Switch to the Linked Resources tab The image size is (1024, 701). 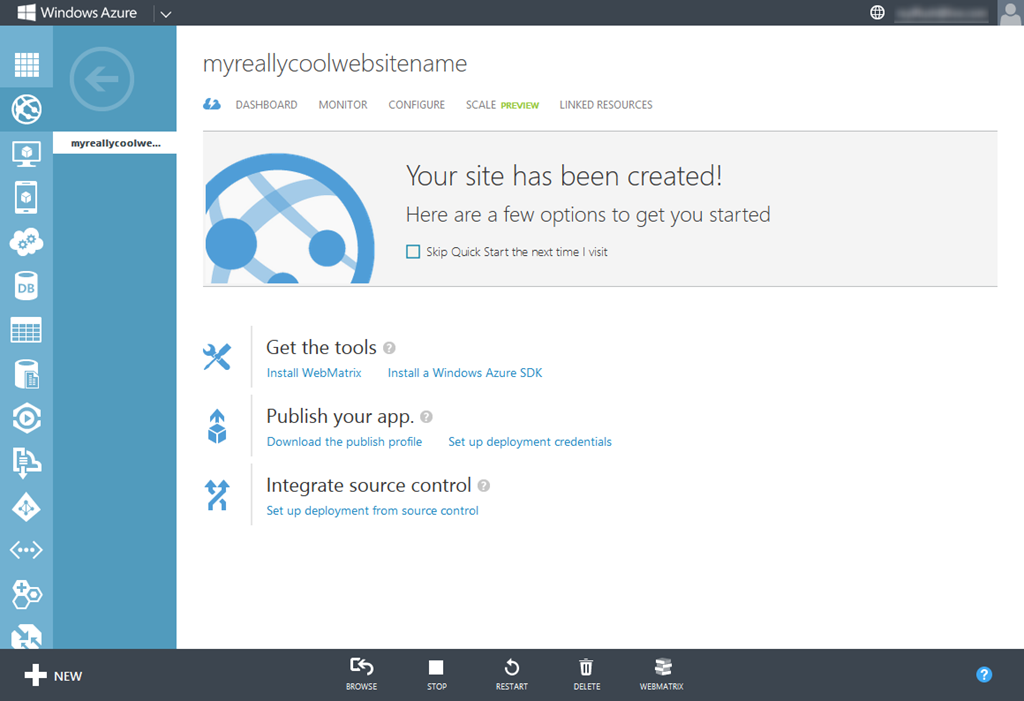click(x=606, y=105)
